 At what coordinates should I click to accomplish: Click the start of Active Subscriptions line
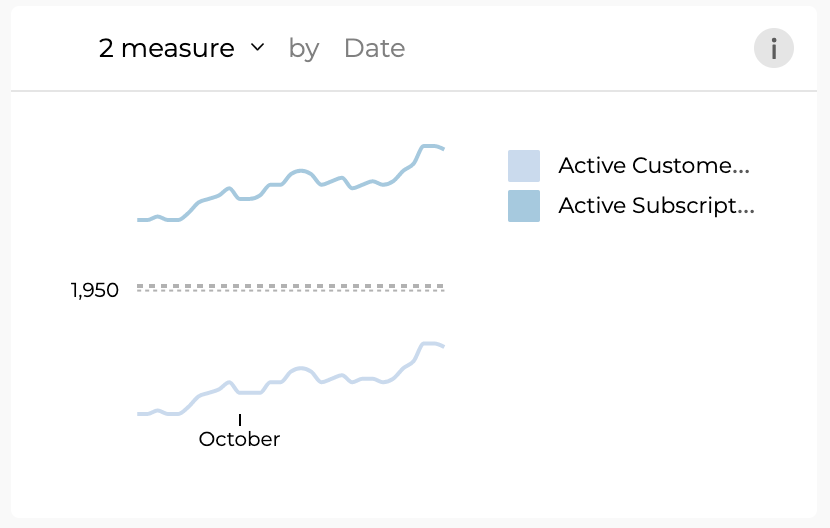coord(140,220)
